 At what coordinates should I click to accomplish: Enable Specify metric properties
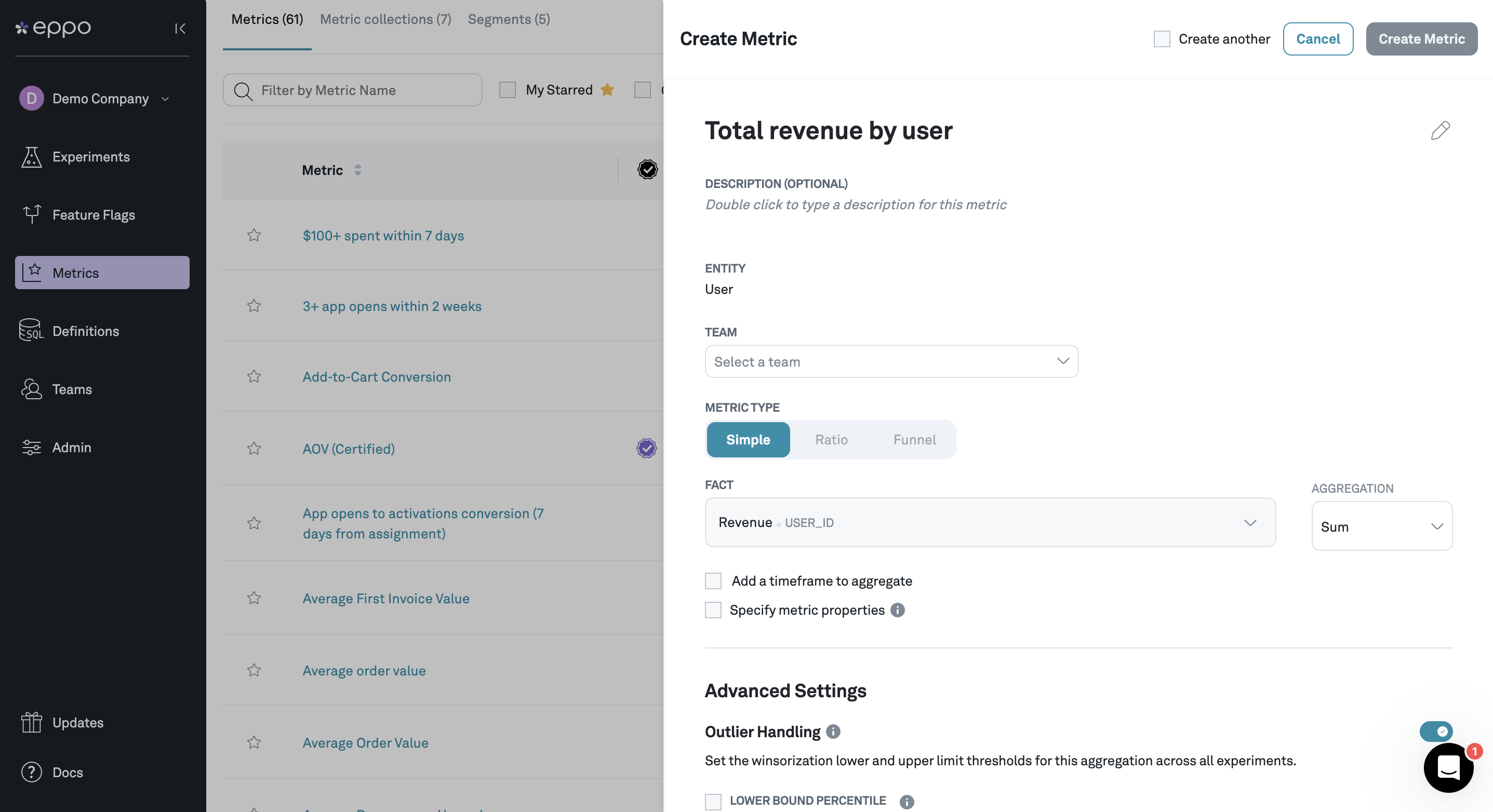pos(713,610)
